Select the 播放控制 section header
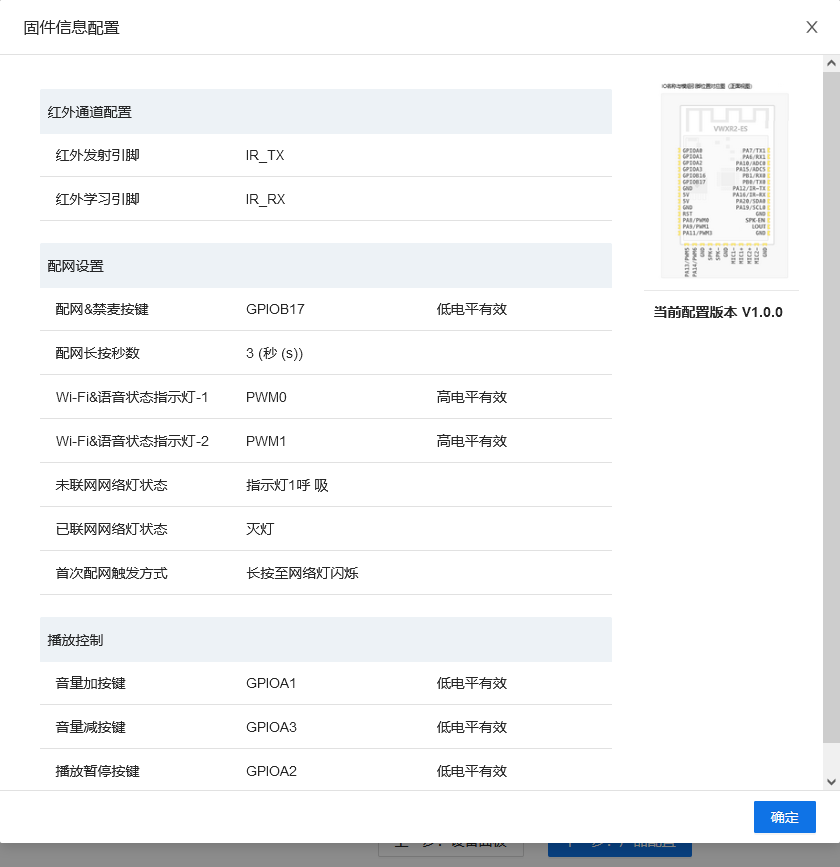This screenshot has width=840, height=867. (76, 640)
